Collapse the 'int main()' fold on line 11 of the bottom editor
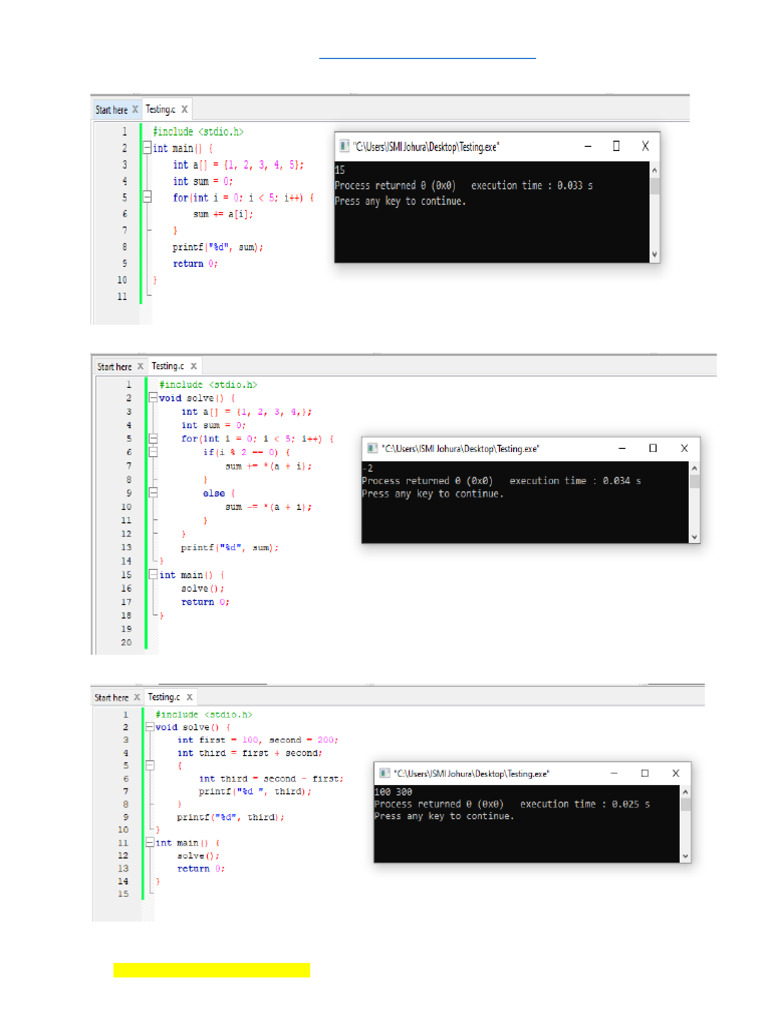 [x=150, y=842]
